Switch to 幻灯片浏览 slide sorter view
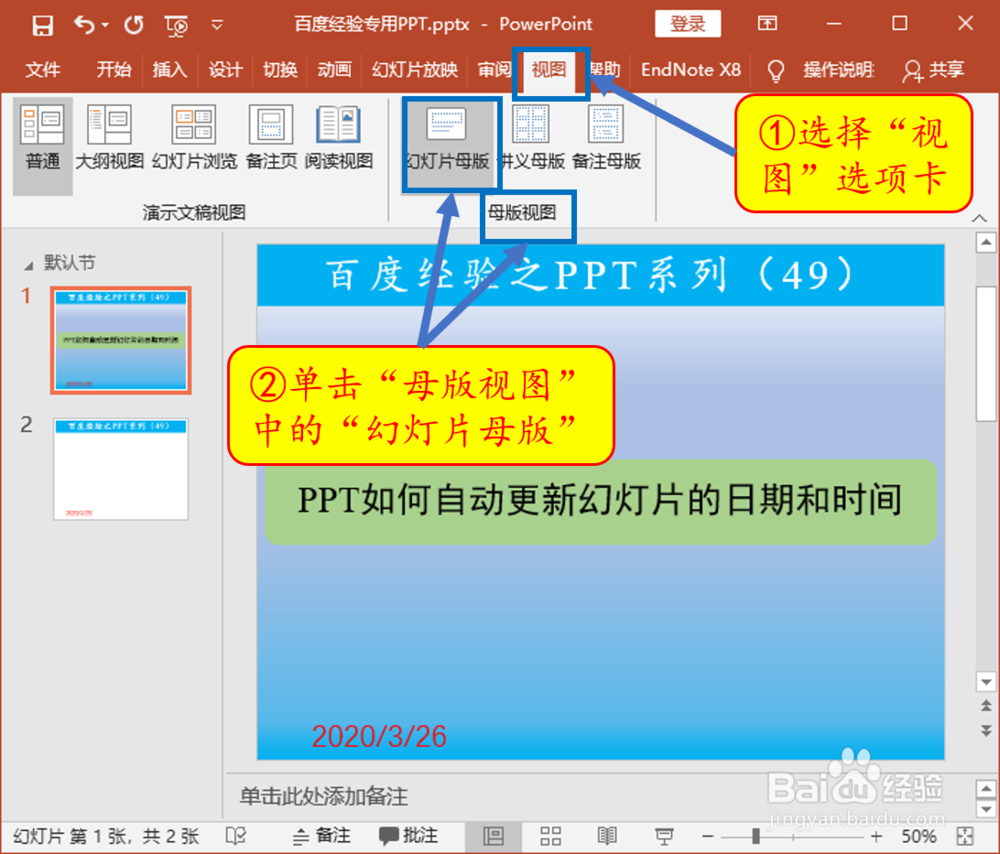Viewport: 1000px width, 854px height. (x=194, y=139)
